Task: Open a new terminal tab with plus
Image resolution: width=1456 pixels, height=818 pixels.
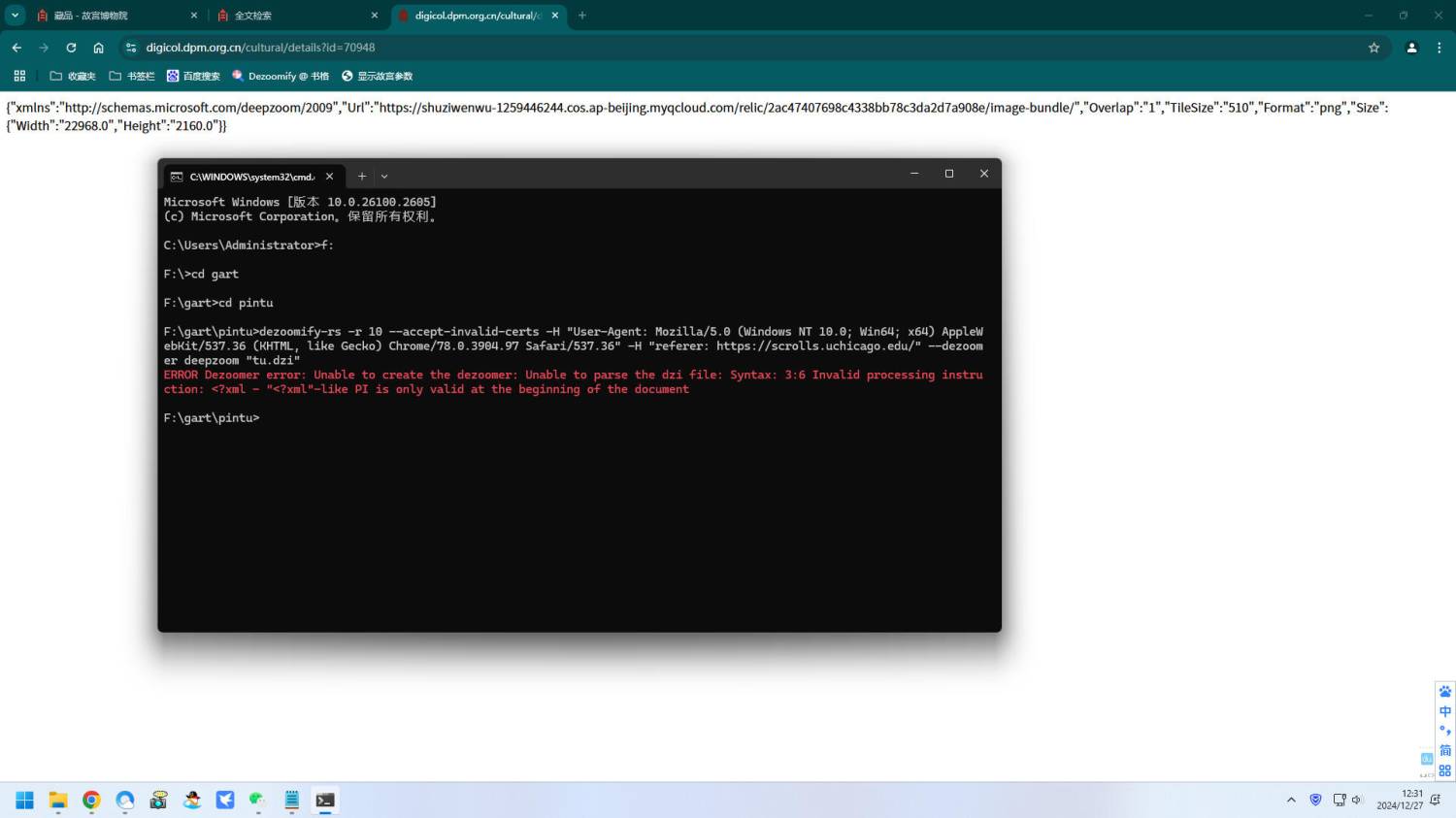Action: (x=361, y=176)
